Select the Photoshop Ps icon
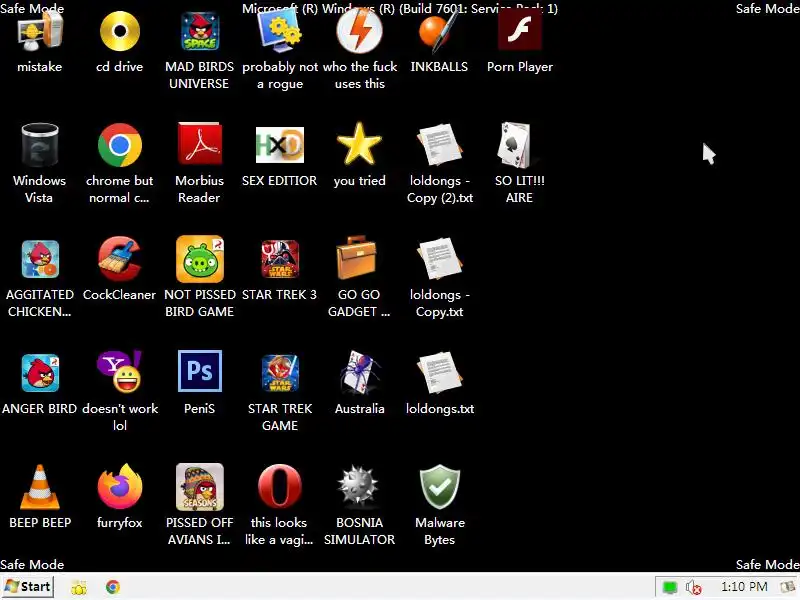Screen dimensions: 800x600 point(199,371)
